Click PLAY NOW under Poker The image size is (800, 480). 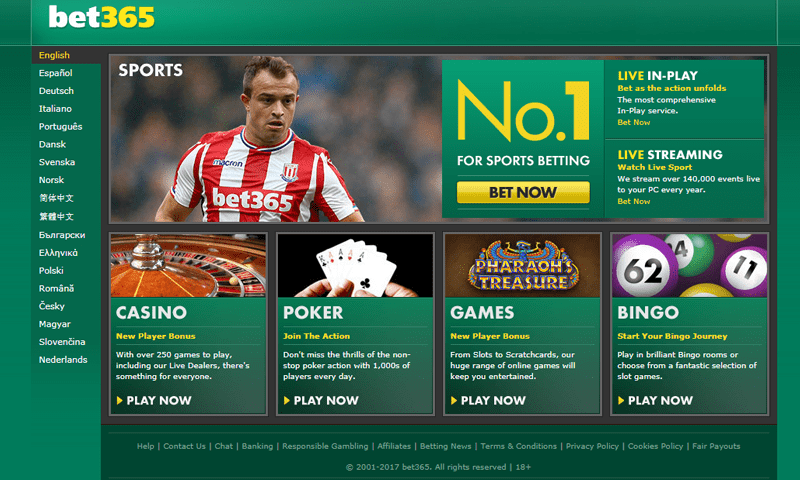(321, 400)
